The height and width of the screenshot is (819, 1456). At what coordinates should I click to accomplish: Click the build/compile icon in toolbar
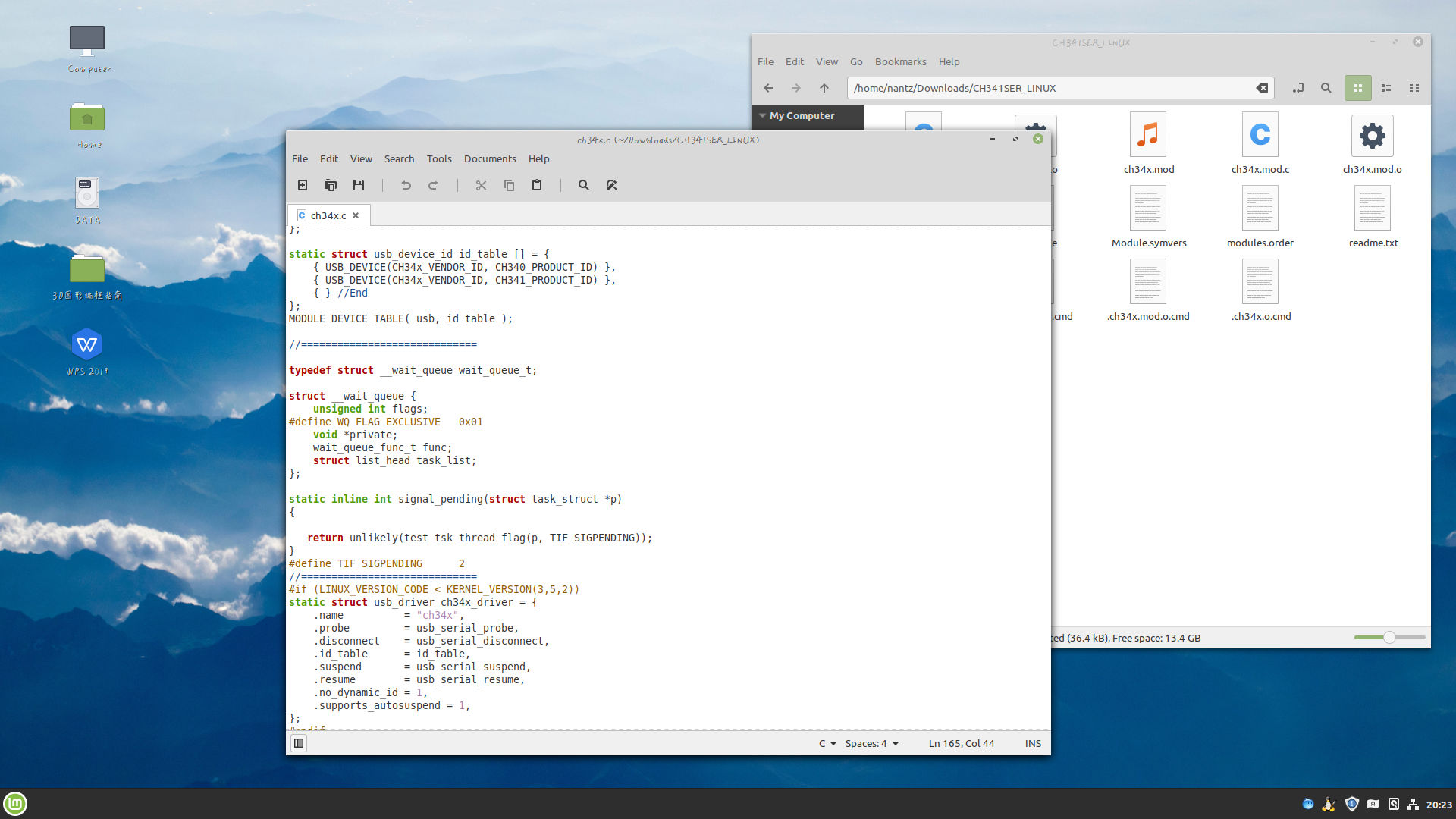611,185
